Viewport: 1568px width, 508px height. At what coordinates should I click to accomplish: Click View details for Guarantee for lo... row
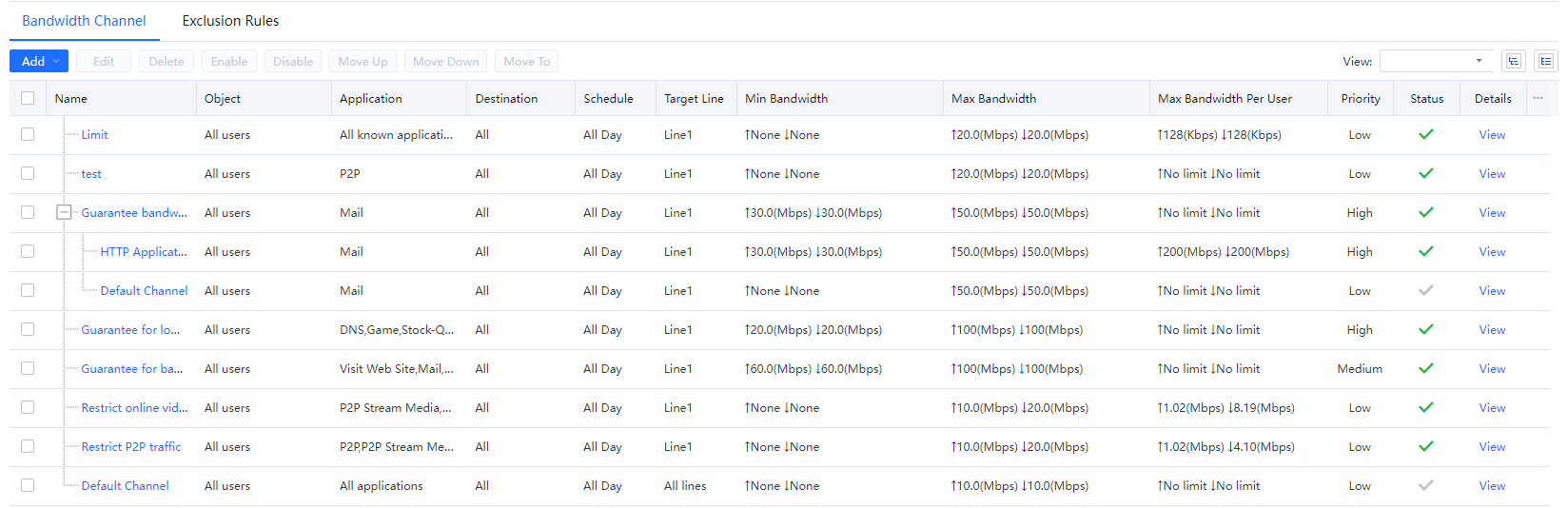1491,330
